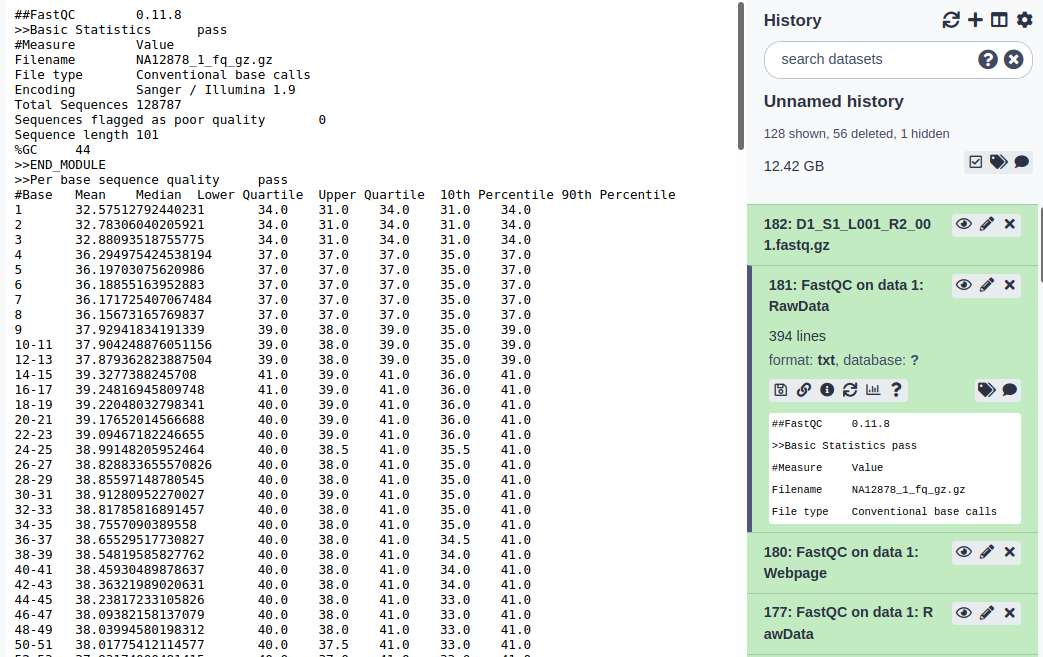Click mean value 38.01775412114577 for base 50-51

point(140,645)
